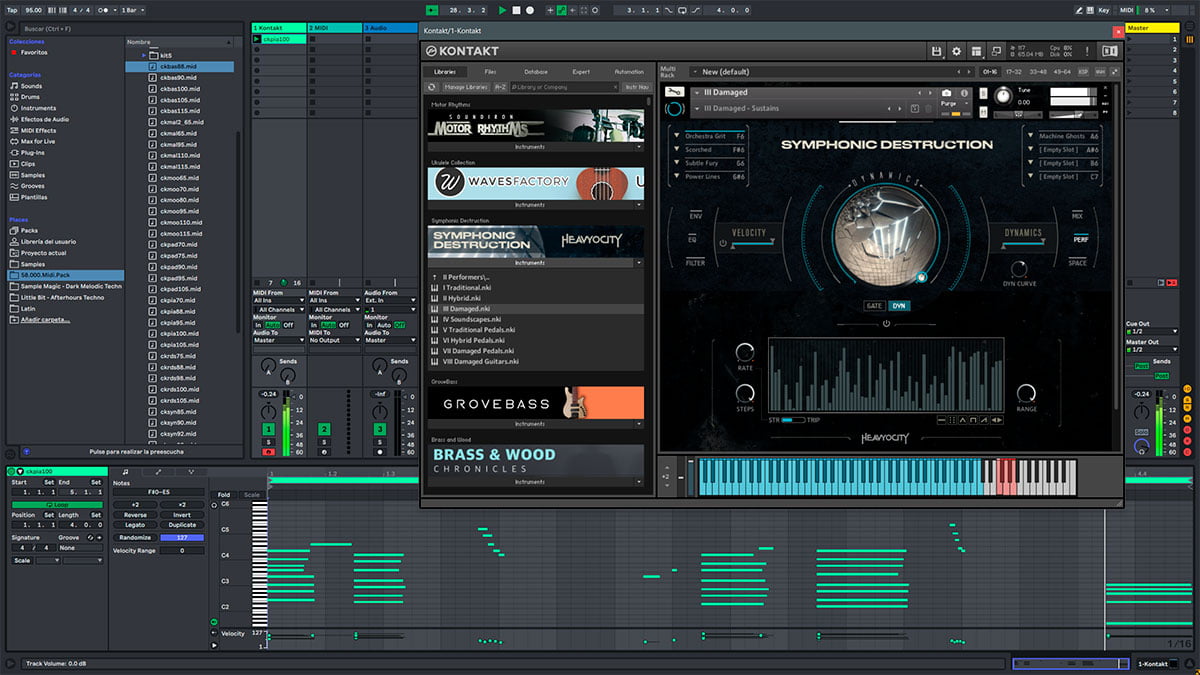
Task: Click the Manage Libraries button
Action: pos(465,87)
